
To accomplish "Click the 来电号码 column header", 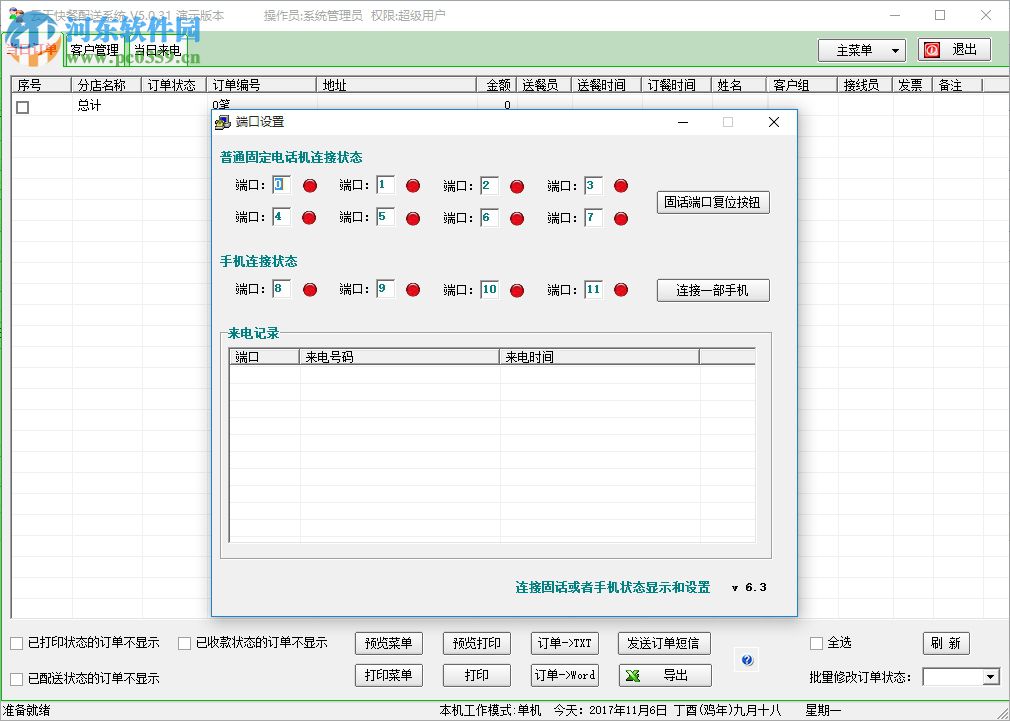I will 399,357.
